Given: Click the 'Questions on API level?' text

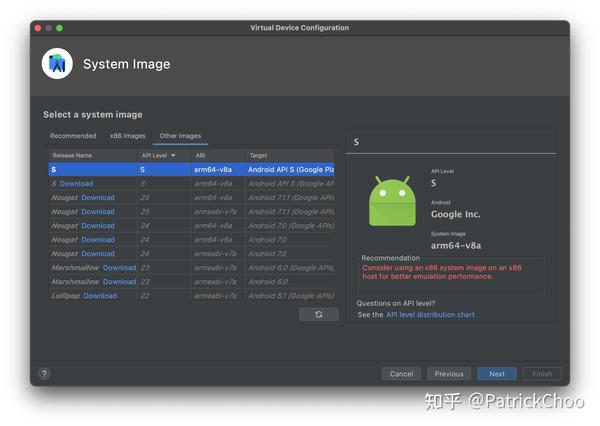Looking at the screenshot, I should tap(396, 303).
